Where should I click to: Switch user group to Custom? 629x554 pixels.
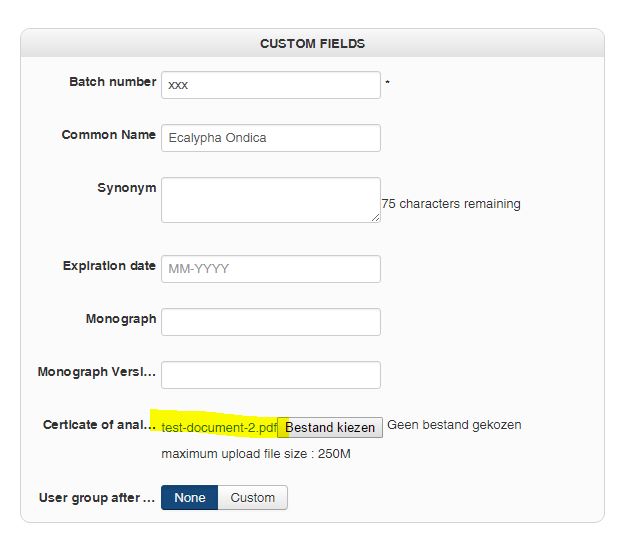(x=252, y=498)
